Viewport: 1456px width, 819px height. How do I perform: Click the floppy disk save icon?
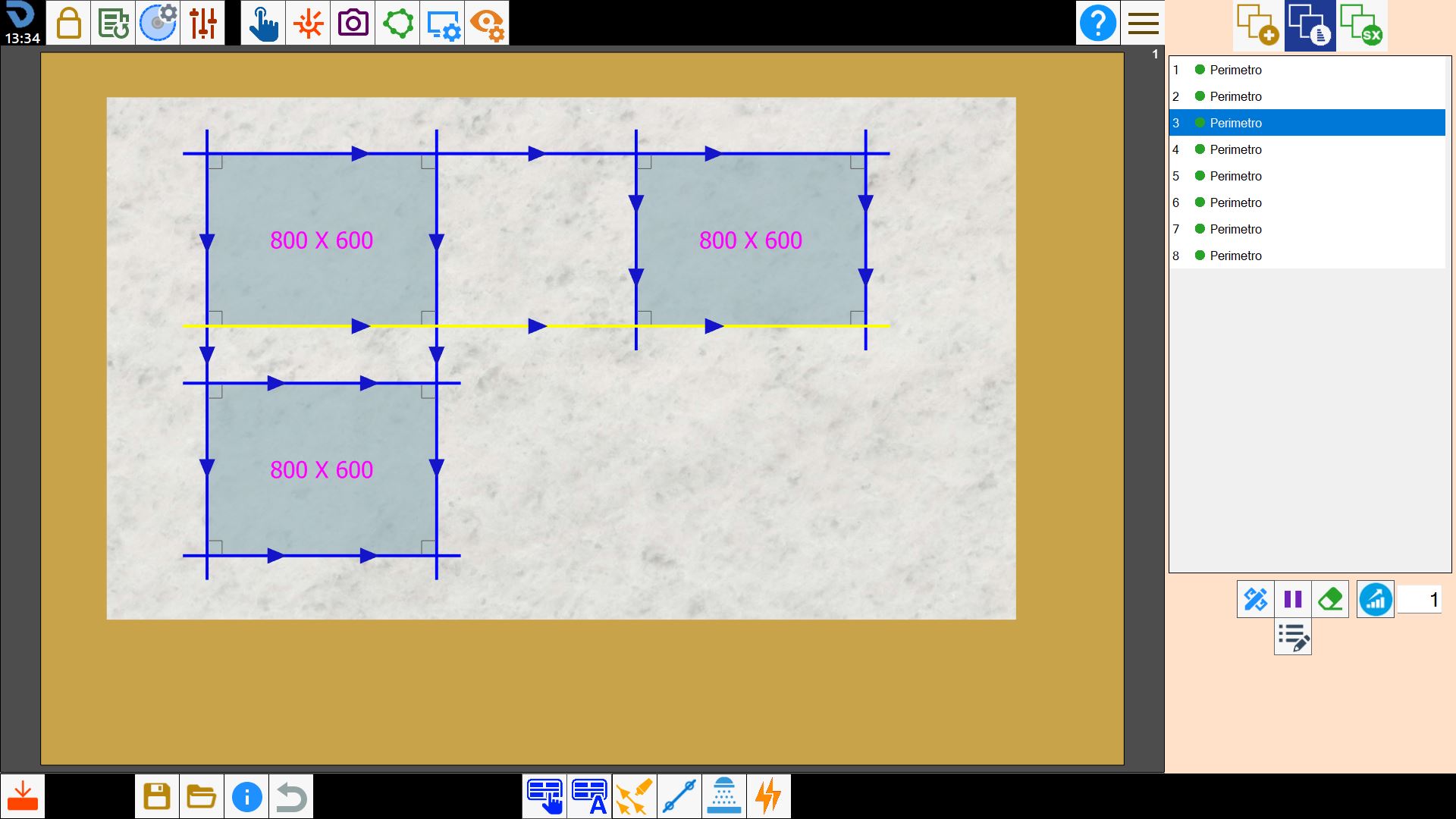(x=157, y=796)
